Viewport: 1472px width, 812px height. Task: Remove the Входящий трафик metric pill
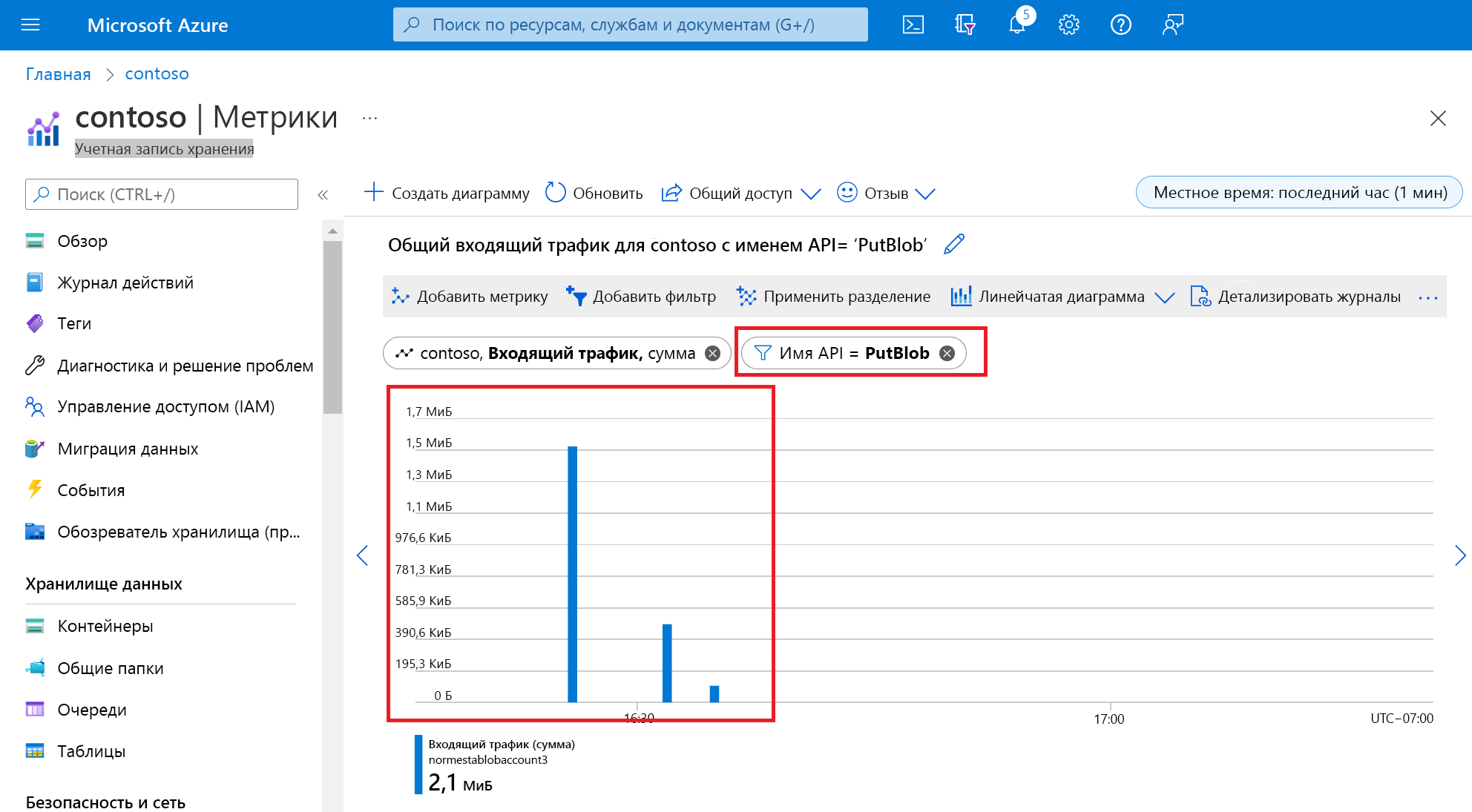[712, 353]
